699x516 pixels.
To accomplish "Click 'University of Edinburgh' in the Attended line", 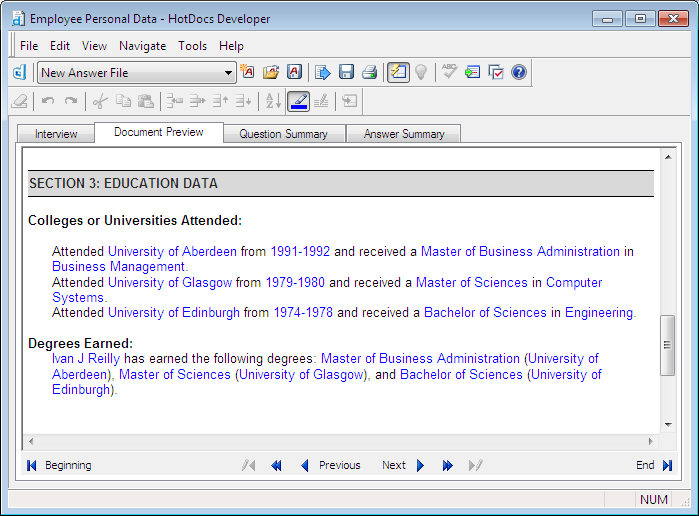I will click(174, 313).
